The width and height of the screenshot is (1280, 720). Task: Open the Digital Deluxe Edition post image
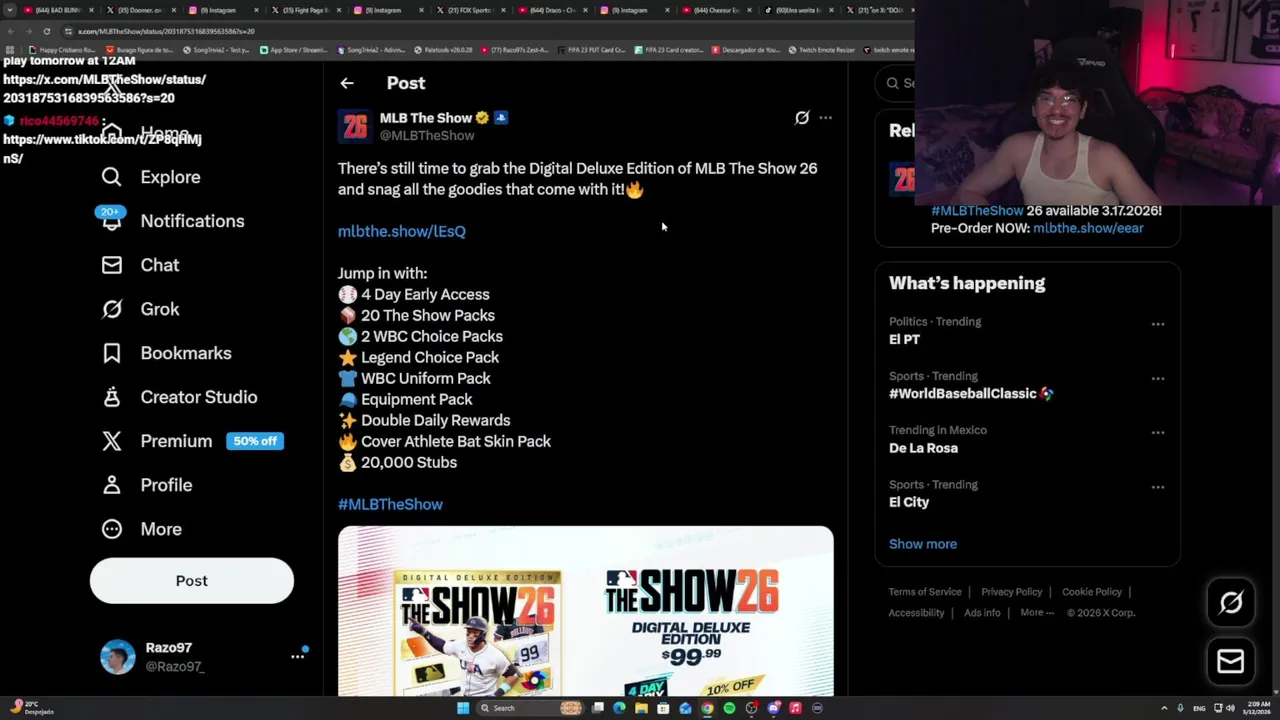pos(585,611)
